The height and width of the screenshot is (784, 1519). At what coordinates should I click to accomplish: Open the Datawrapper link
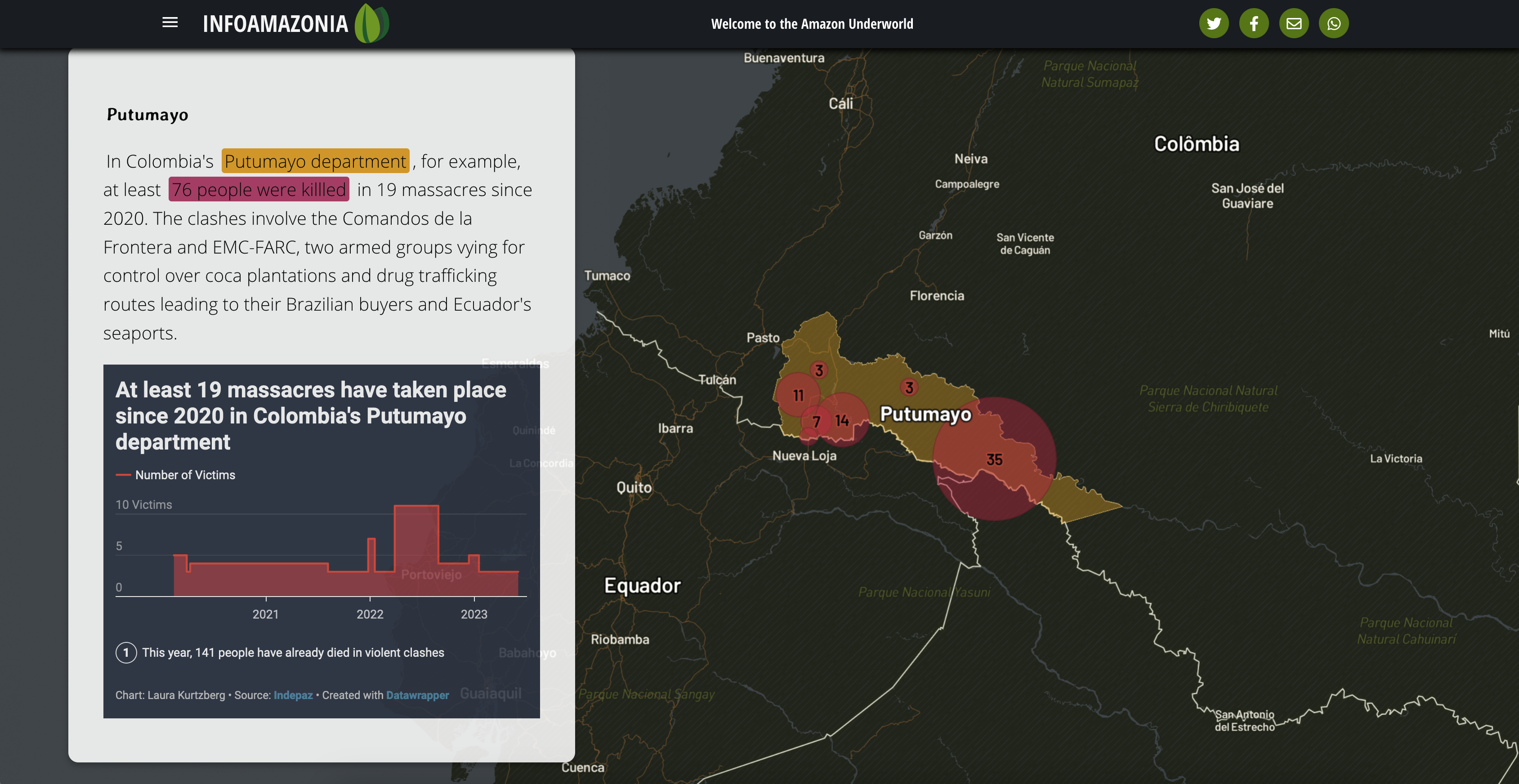click(x=417, y=695)
